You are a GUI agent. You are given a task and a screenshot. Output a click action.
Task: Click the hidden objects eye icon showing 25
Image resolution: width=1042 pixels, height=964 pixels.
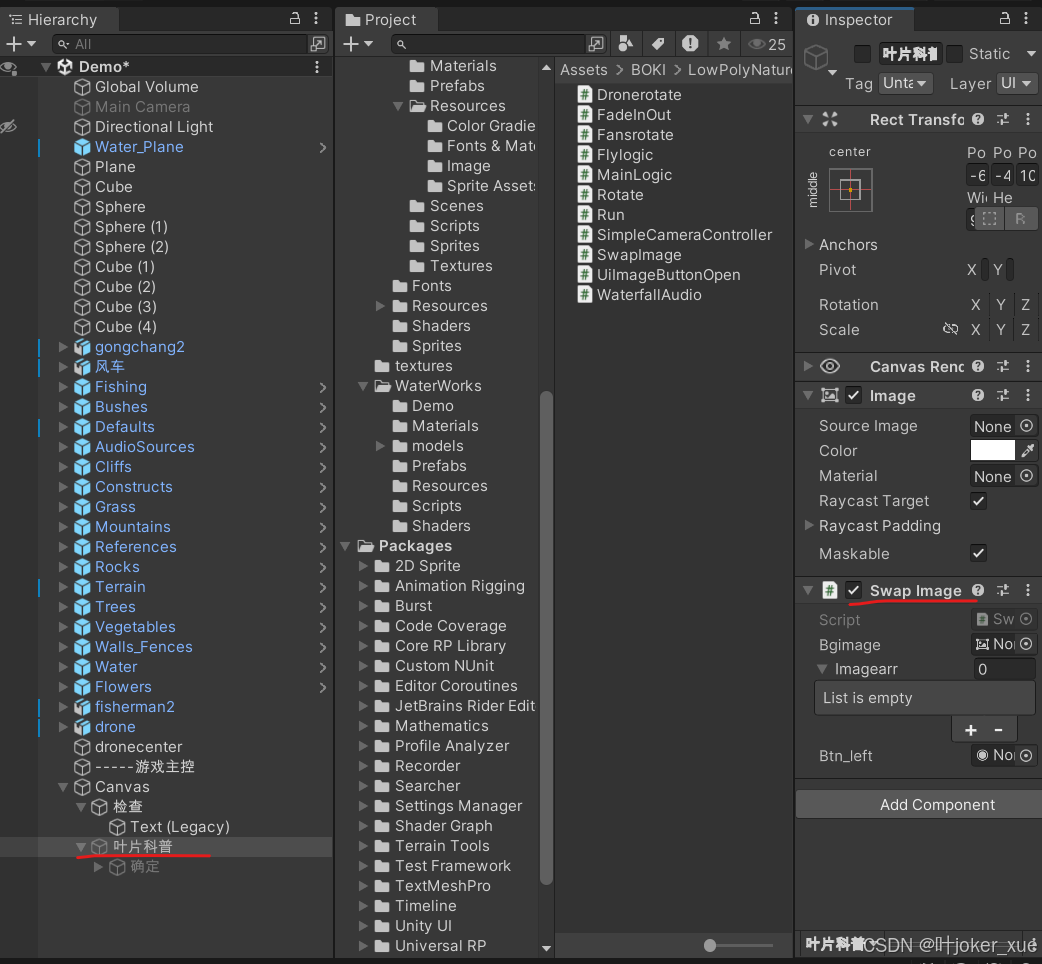pyautogui.click(x=757, y=44)
